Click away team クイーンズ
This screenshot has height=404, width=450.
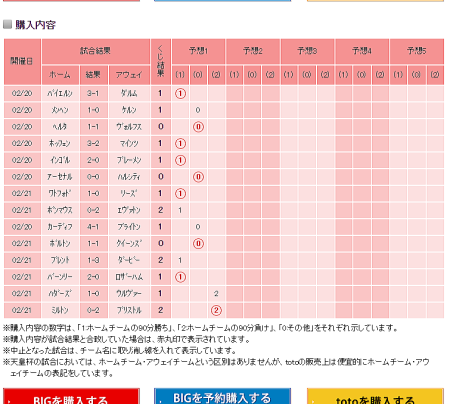click(x=129, y=243)
